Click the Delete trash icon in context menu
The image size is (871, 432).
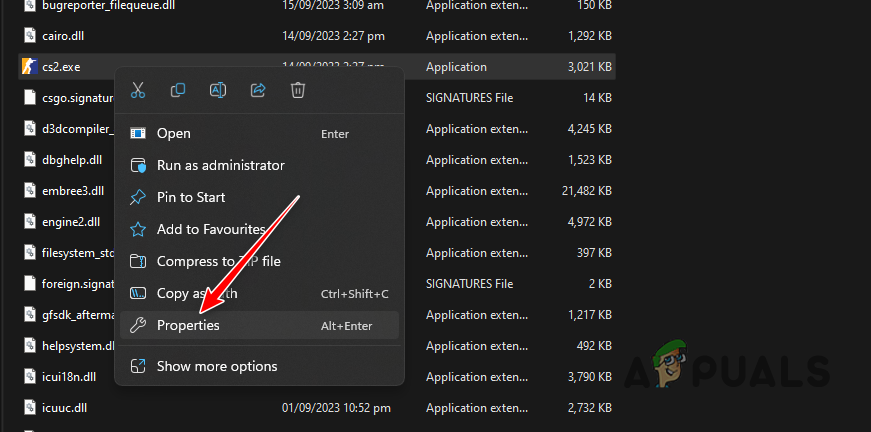298,90
